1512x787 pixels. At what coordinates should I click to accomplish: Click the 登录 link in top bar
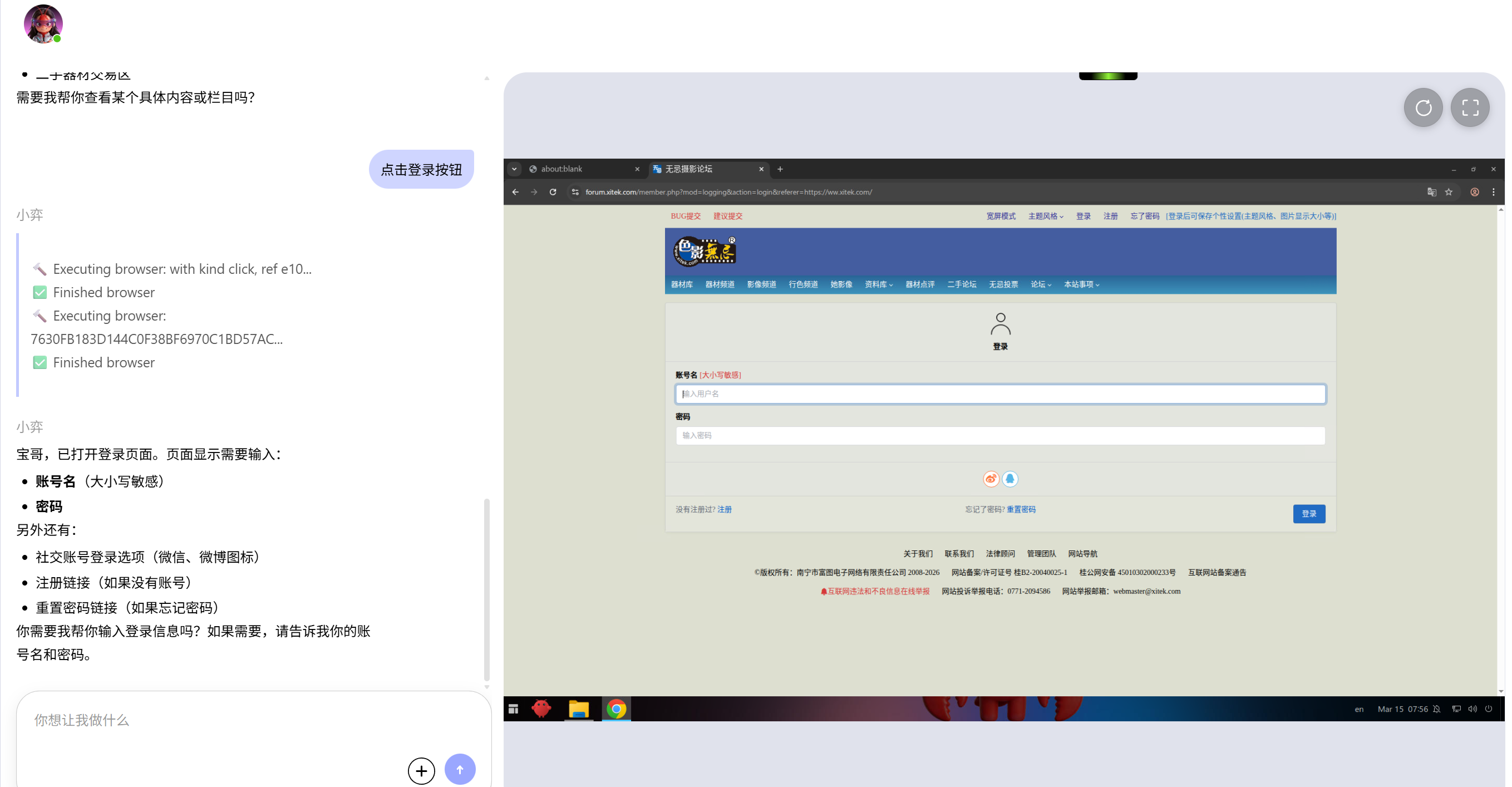pos(1083,217)
